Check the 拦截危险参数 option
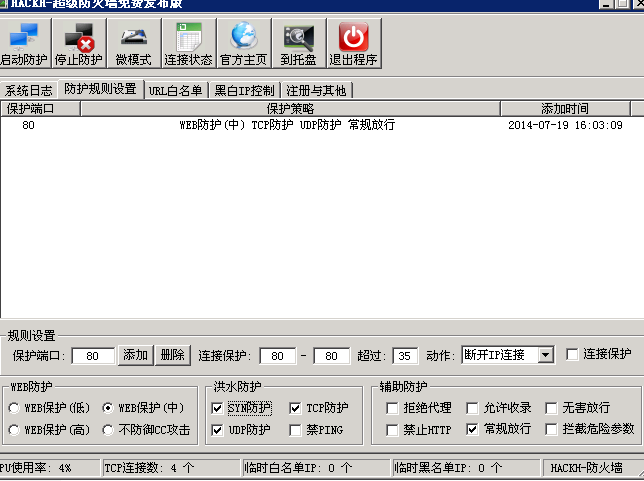Viewport: 644px width, 481px height. tap(551, 429)
